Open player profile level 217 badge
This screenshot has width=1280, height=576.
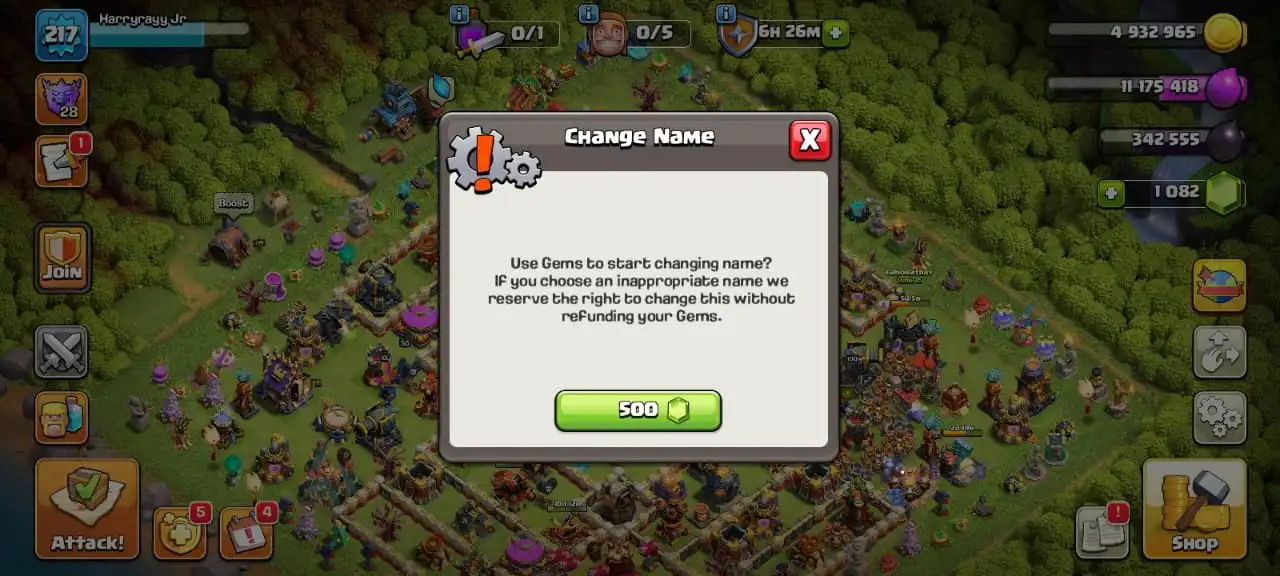62,34
